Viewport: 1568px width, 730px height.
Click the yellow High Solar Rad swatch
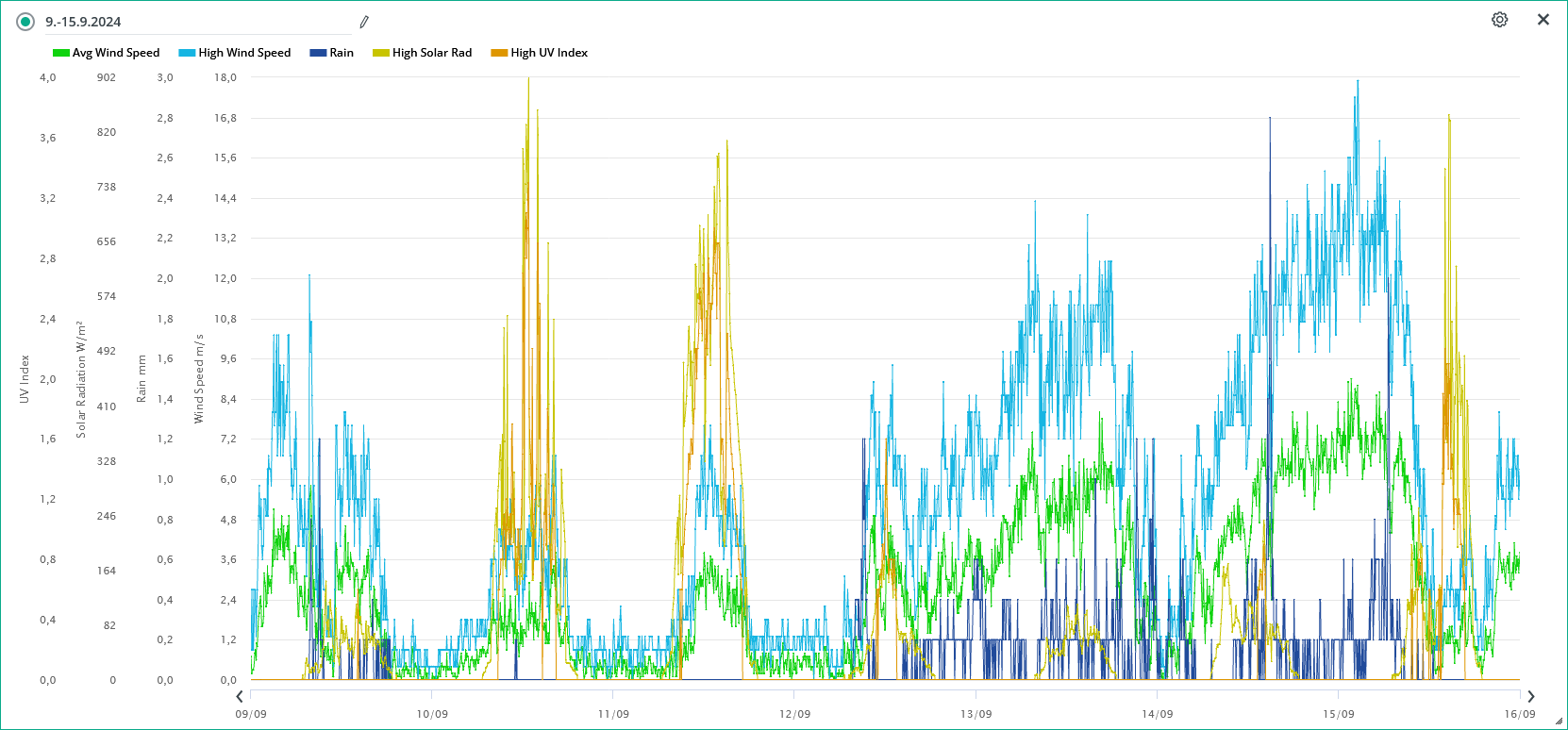[381, 53]
